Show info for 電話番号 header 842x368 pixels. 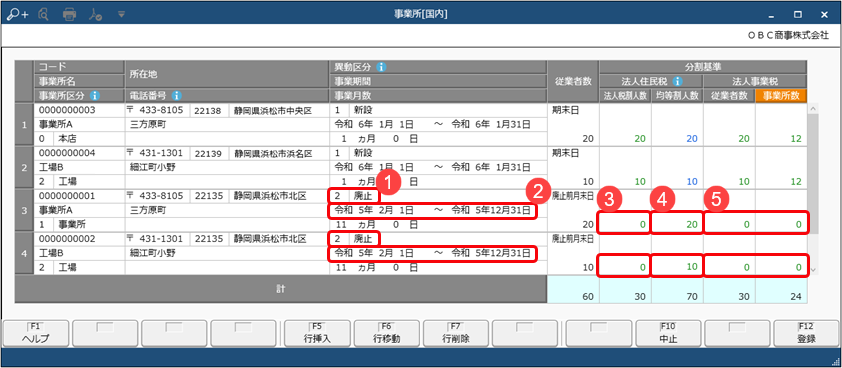pyautogui.click(x=176, y=96)
